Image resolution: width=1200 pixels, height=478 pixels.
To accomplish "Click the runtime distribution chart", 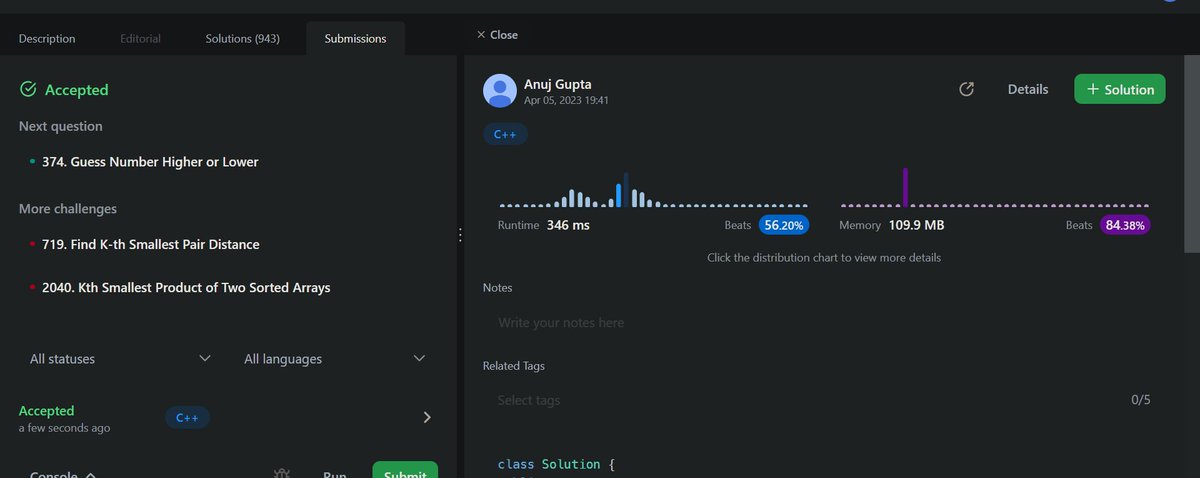I will point(653,190).
